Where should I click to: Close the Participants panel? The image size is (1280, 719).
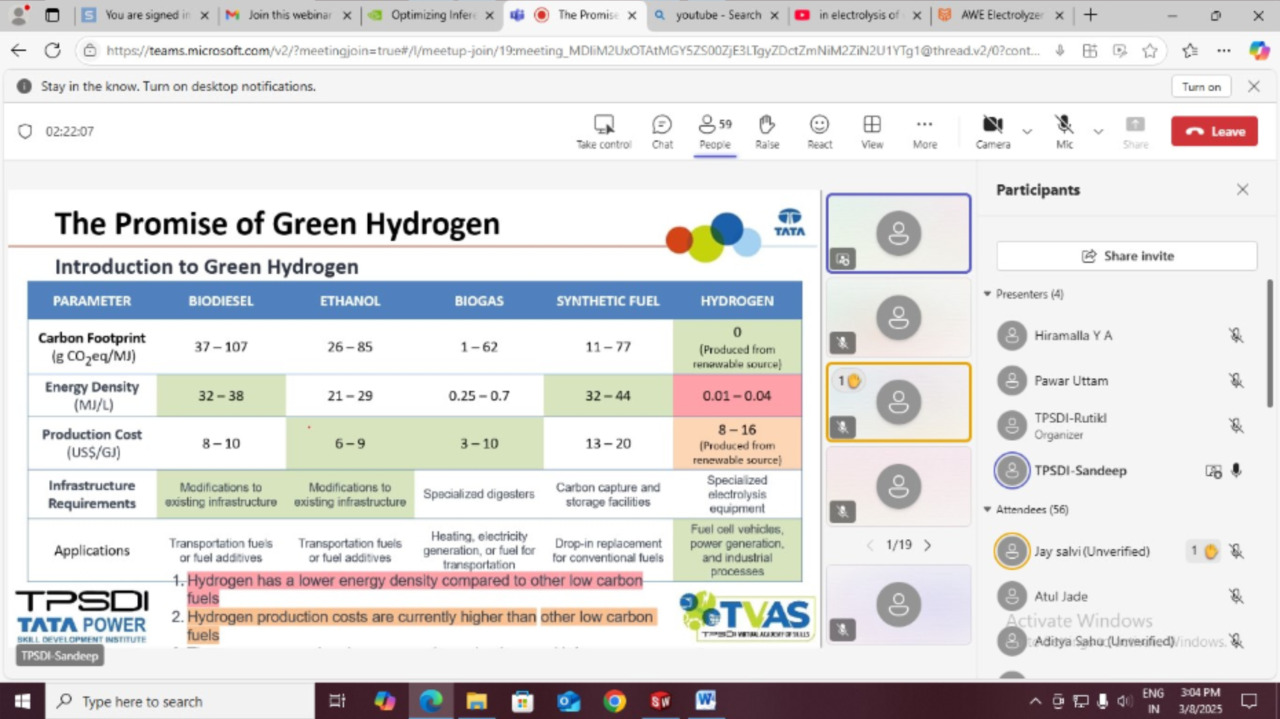pyautogui.click(x=1242, y=190)
